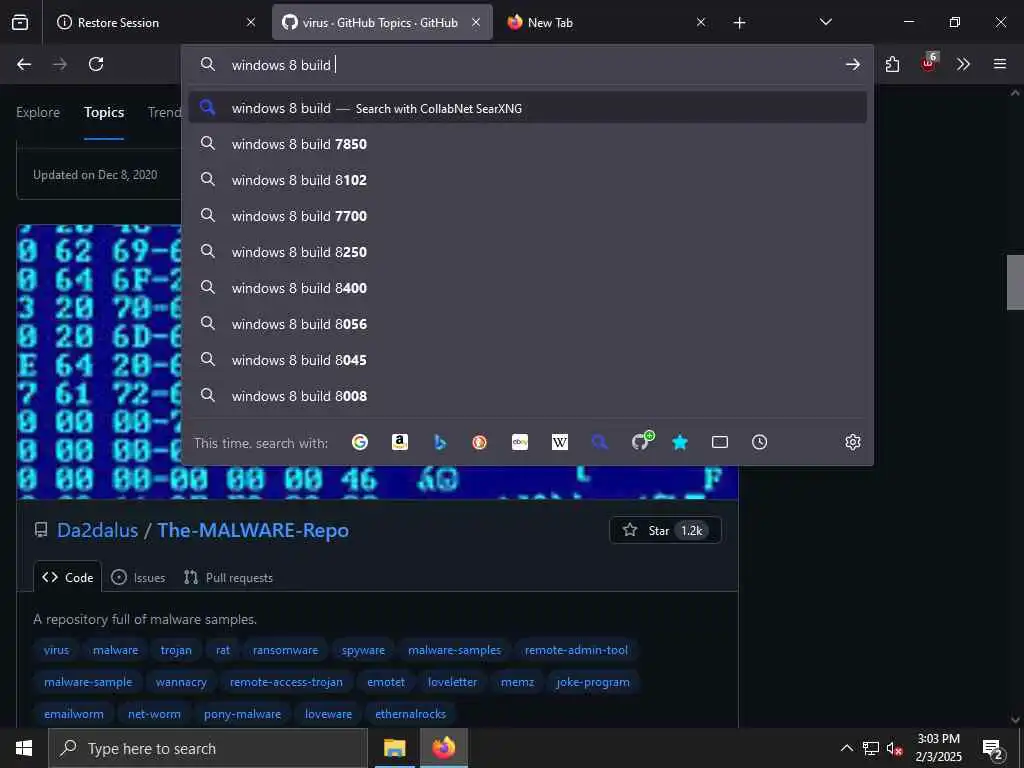Open a new tab with plus
The image size is (1024, 768).
[739, 23]
